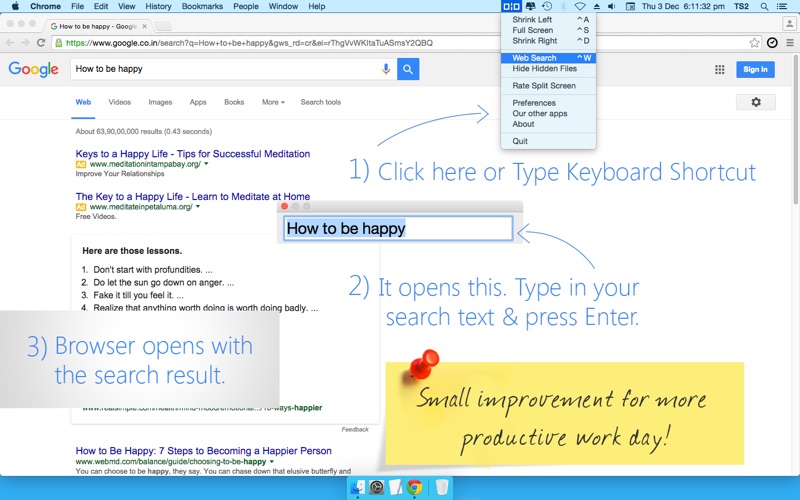
Task: Select Web Search from the menu
Action: (534, 58)
